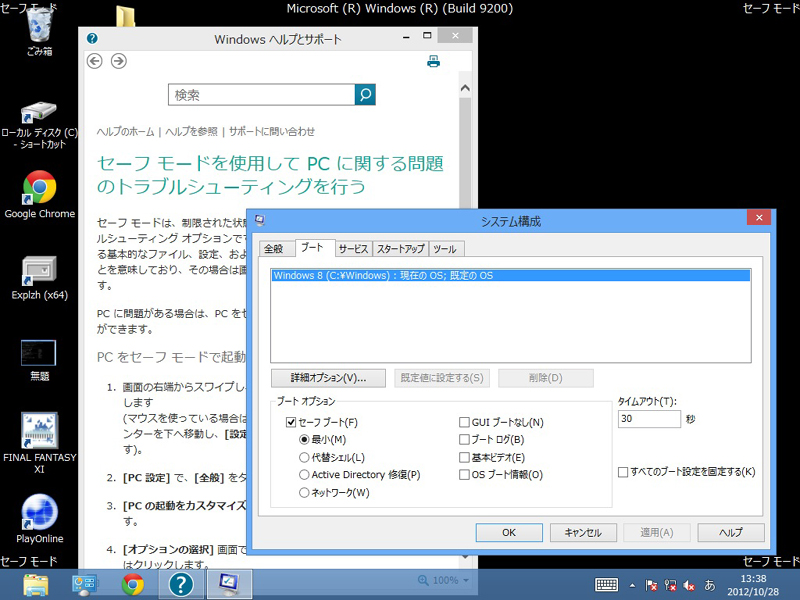Screen dimensions: 800x600
Task: Open Local Disk (C) shortcut icon
Action: (40, 125)
